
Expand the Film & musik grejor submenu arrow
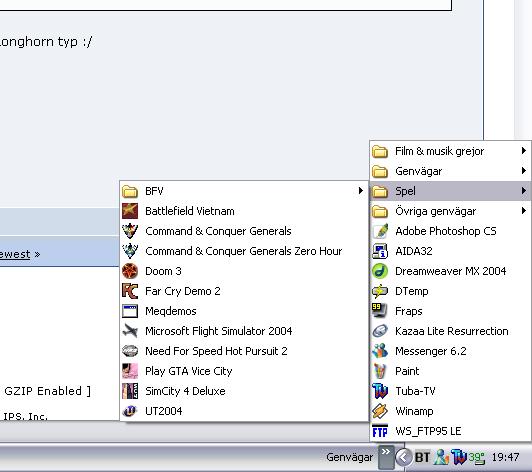pyautogui.click(x=524, y=151)
